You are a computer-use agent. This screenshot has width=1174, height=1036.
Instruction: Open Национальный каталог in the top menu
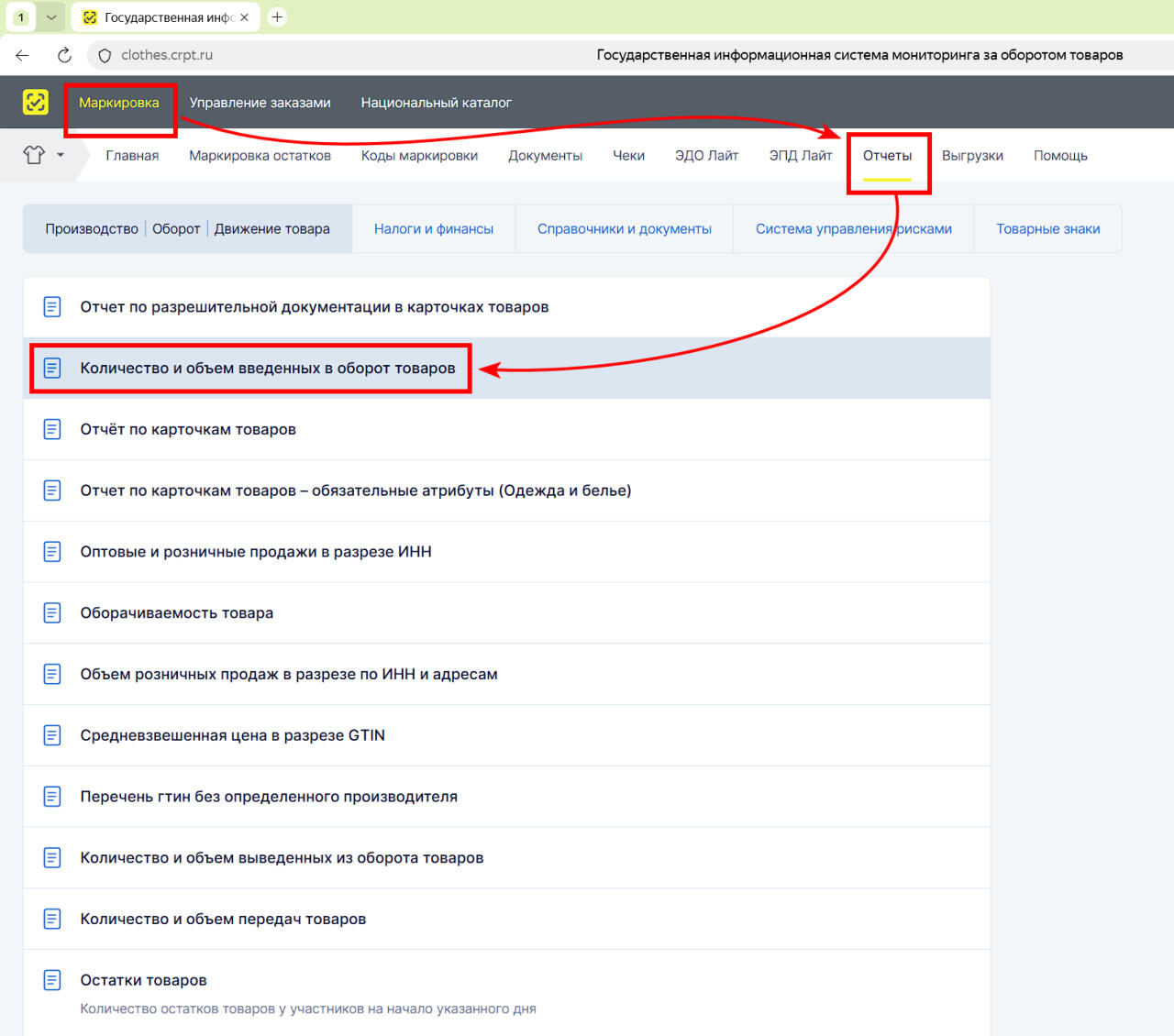(x=437, y=103)
